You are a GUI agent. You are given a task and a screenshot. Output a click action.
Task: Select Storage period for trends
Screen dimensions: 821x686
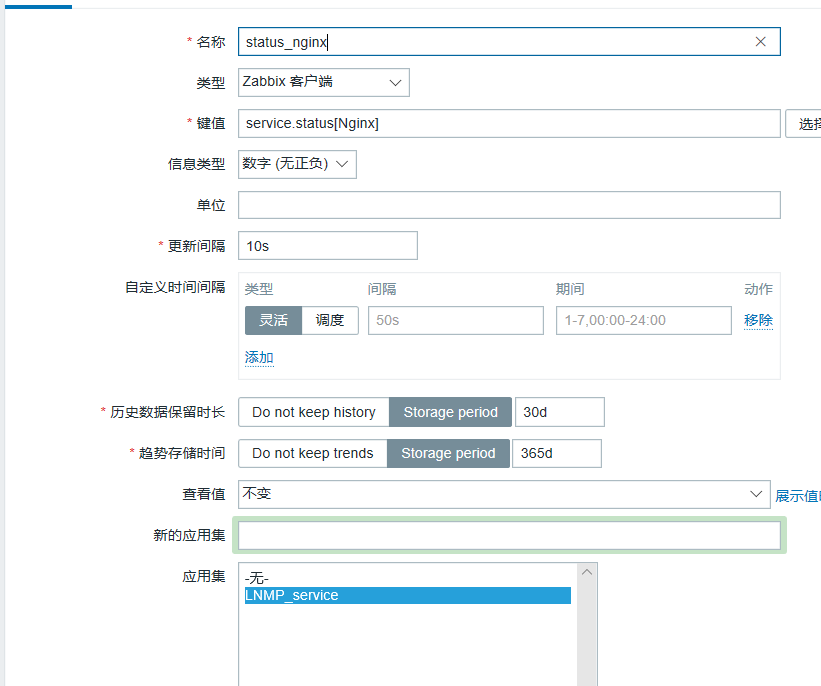coord(448,453)
